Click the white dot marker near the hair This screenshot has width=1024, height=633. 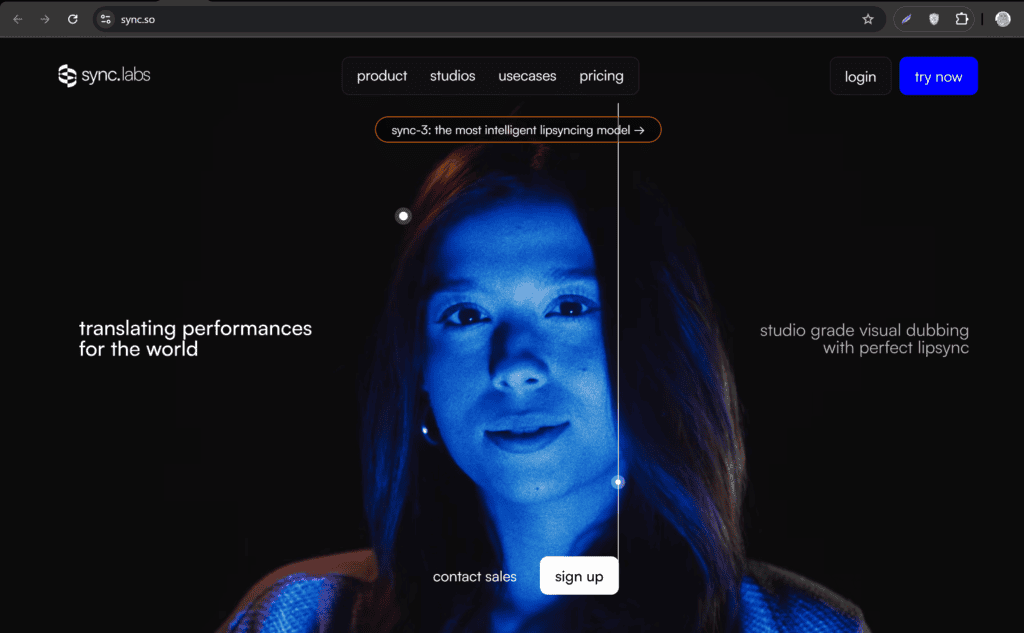point(404,216)
